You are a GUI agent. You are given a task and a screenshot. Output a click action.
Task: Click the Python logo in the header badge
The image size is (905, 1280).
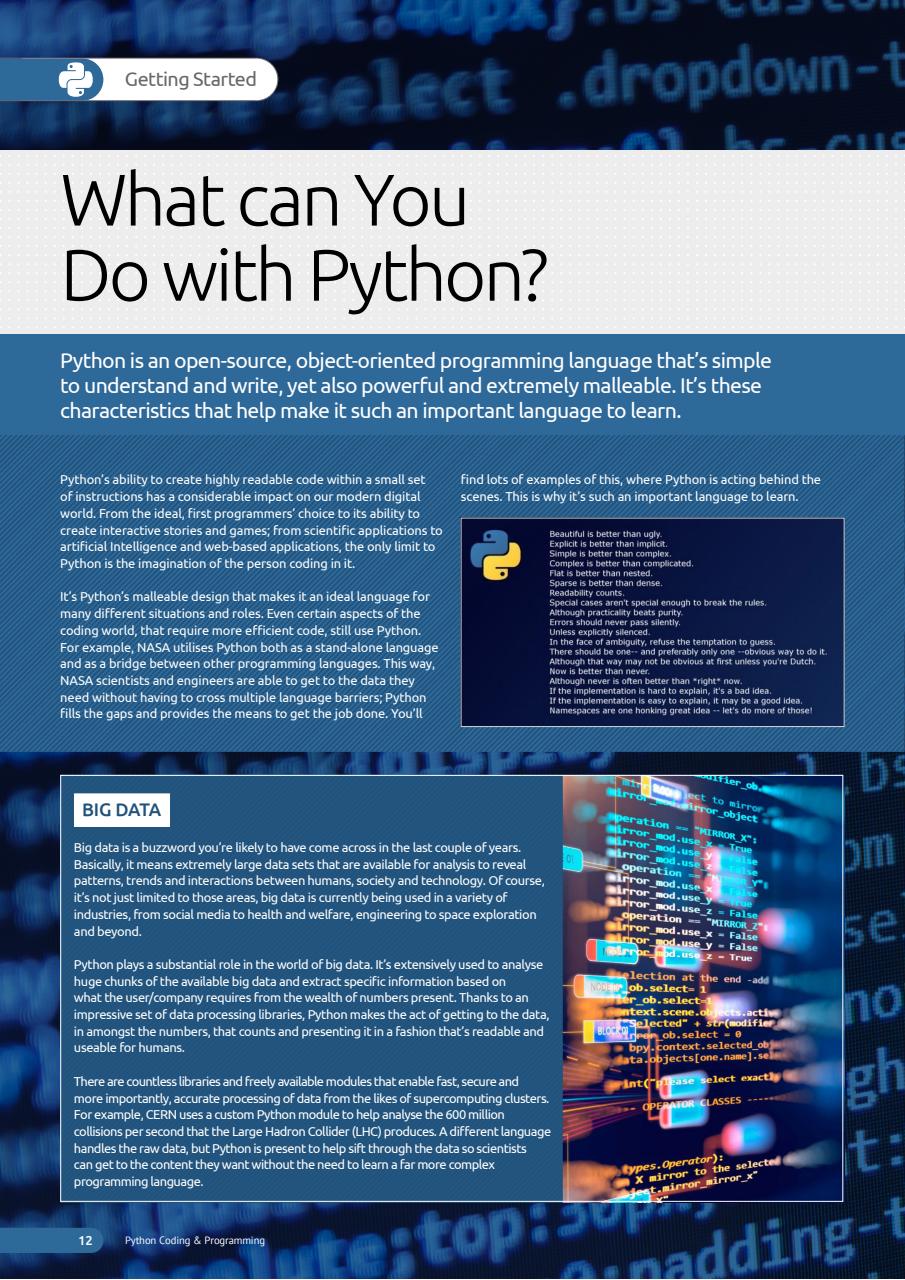[x=75, y=77]
